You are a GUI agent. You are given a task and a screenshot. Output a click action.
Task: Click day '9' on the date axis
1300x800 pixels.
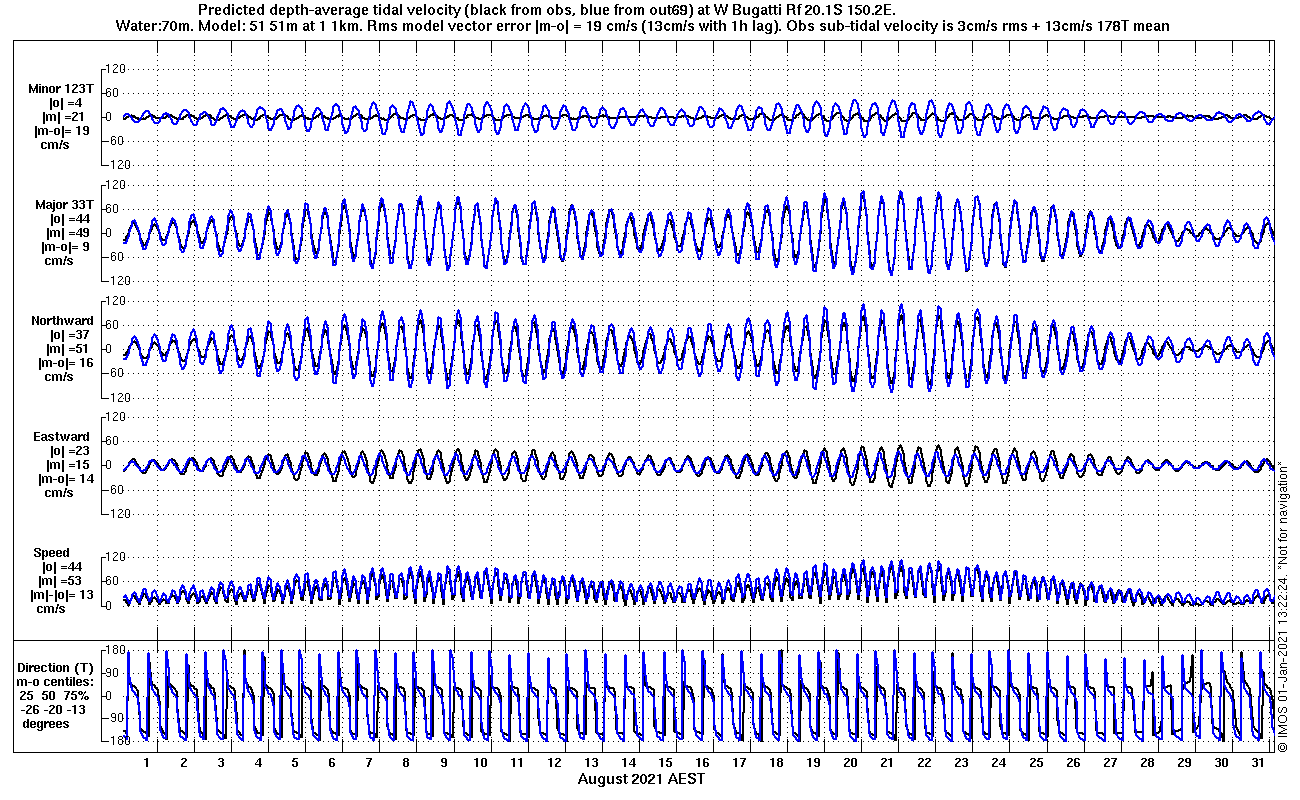[443, 763]
